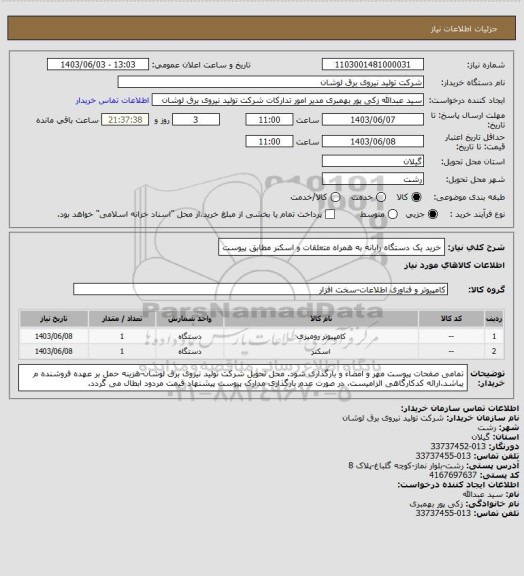The height and width of the screenshot is (576, 524).
Task: Select the اسکنر table cell
Action: [x=321, y=351]
